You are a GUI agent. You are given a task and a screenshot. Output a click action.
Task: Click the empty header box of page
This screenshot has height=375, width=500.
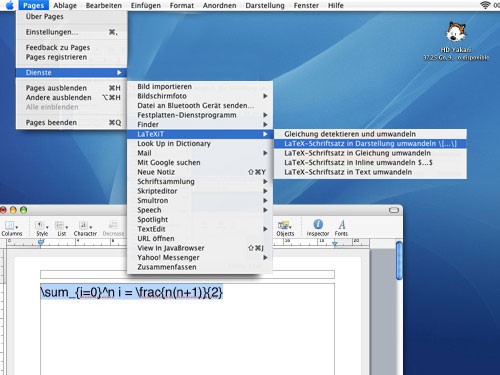point(187,275)
